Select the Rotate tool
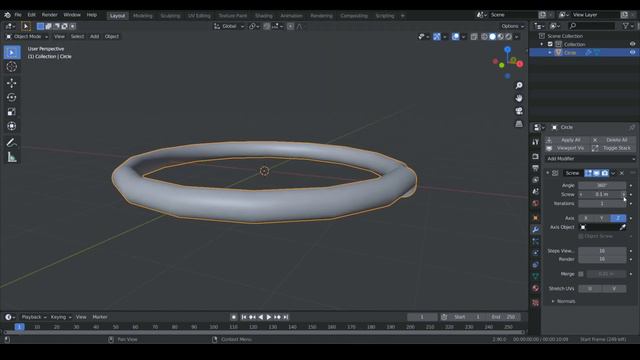Image resolution: width=640 pixels, height=360 pixels. (11, 97)
